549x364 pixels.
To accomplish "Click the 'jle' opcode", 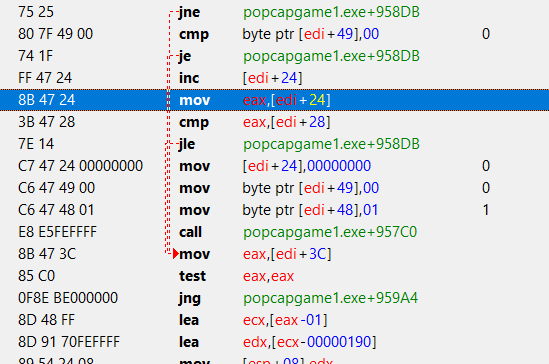I will point(187,144).
